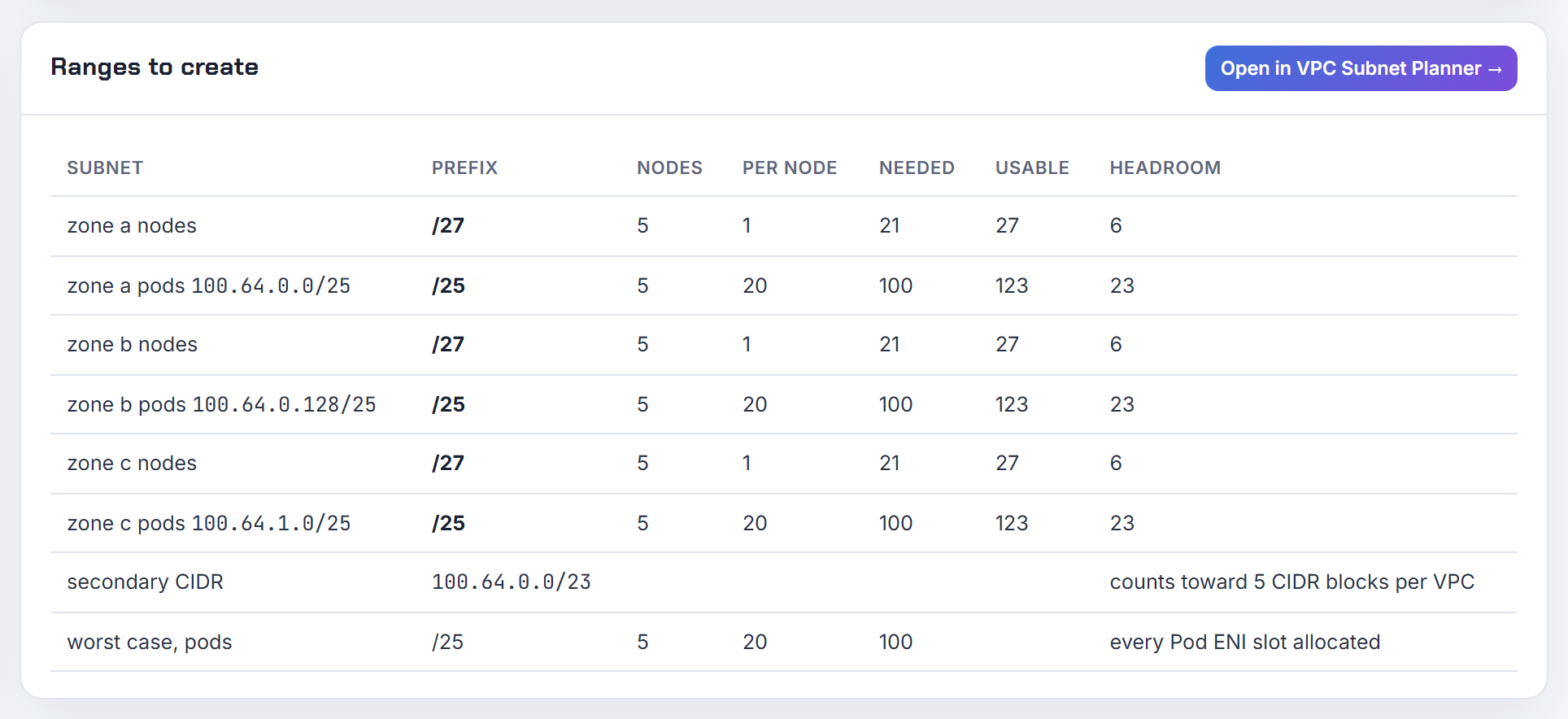Click headroom value 6 for zone b nodes
This screenshot has width=1568, height=719.
coord(1116,344)
